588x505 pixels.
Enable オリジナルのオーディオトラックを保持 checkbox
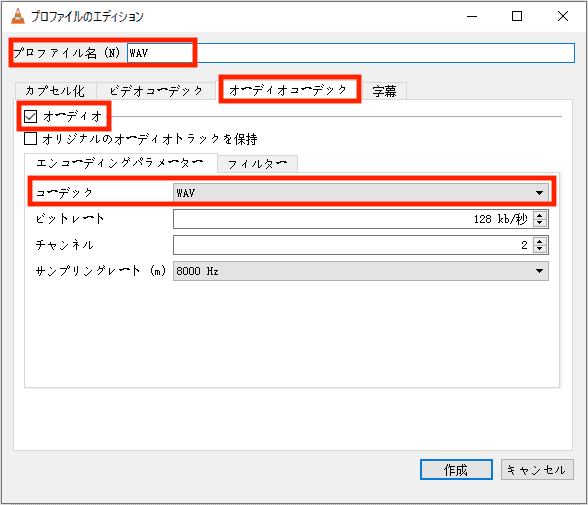pyautogui.click(x=30, y=138)
